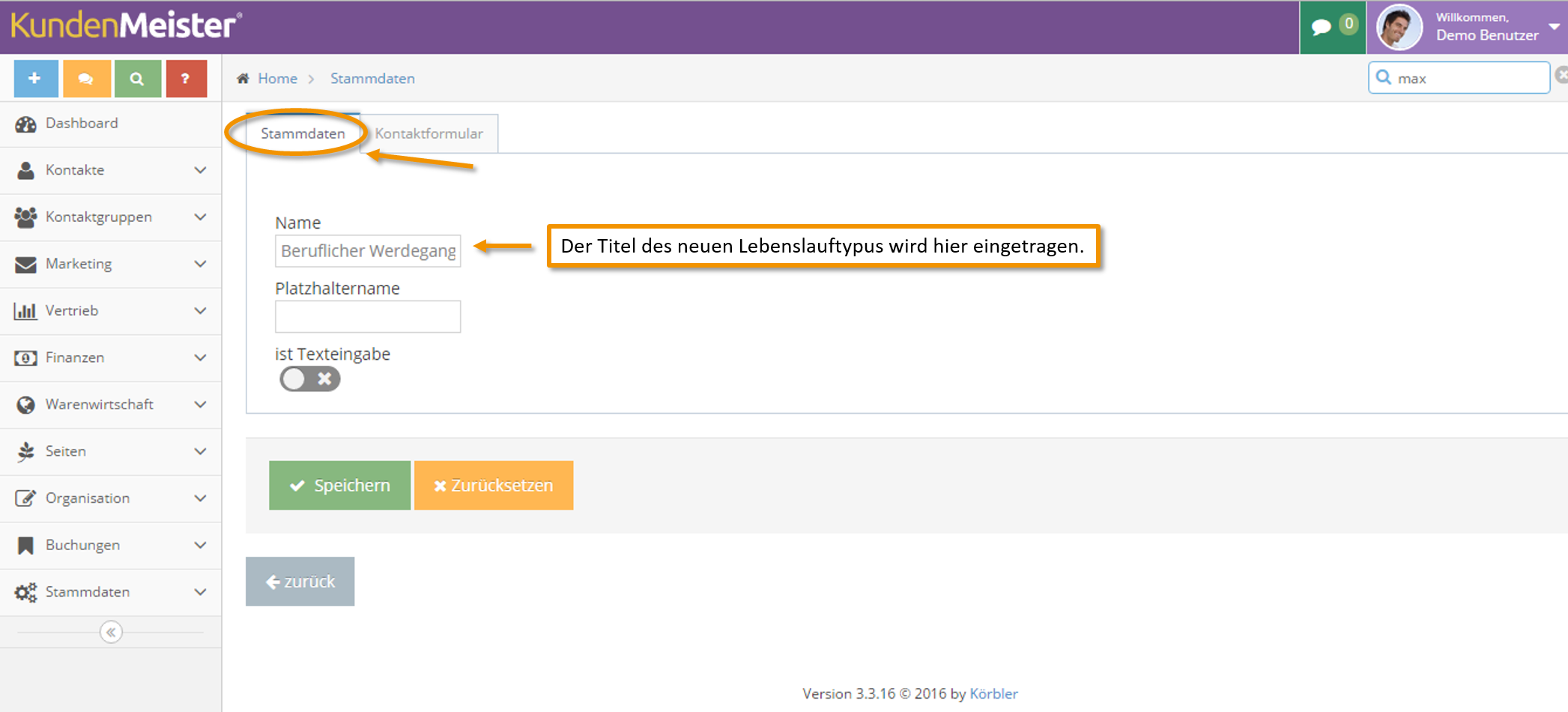This screenshot has height=712, width=1568.
Task: Expand the Marketing sidebar section
Action: pos(111,264)
